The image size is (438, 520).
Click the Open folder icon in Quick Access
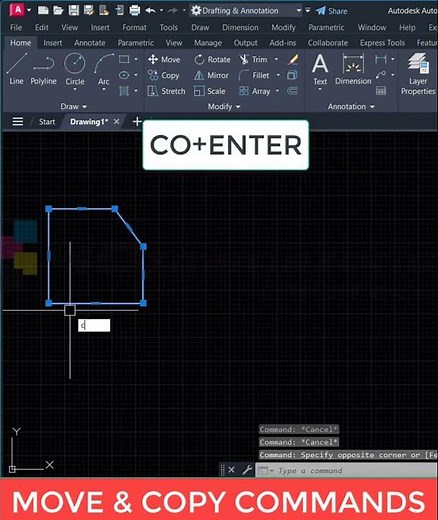(x=58, y=10)
